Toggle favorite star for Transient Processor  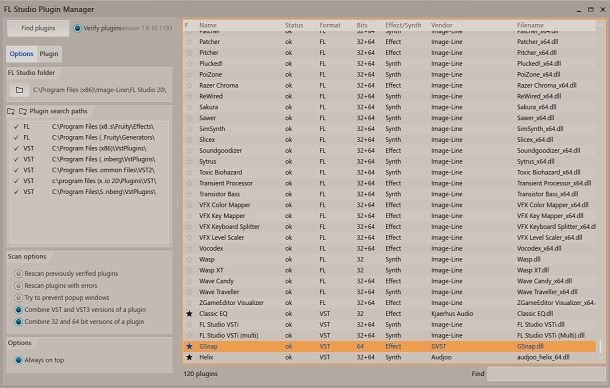tap(189, 183)
